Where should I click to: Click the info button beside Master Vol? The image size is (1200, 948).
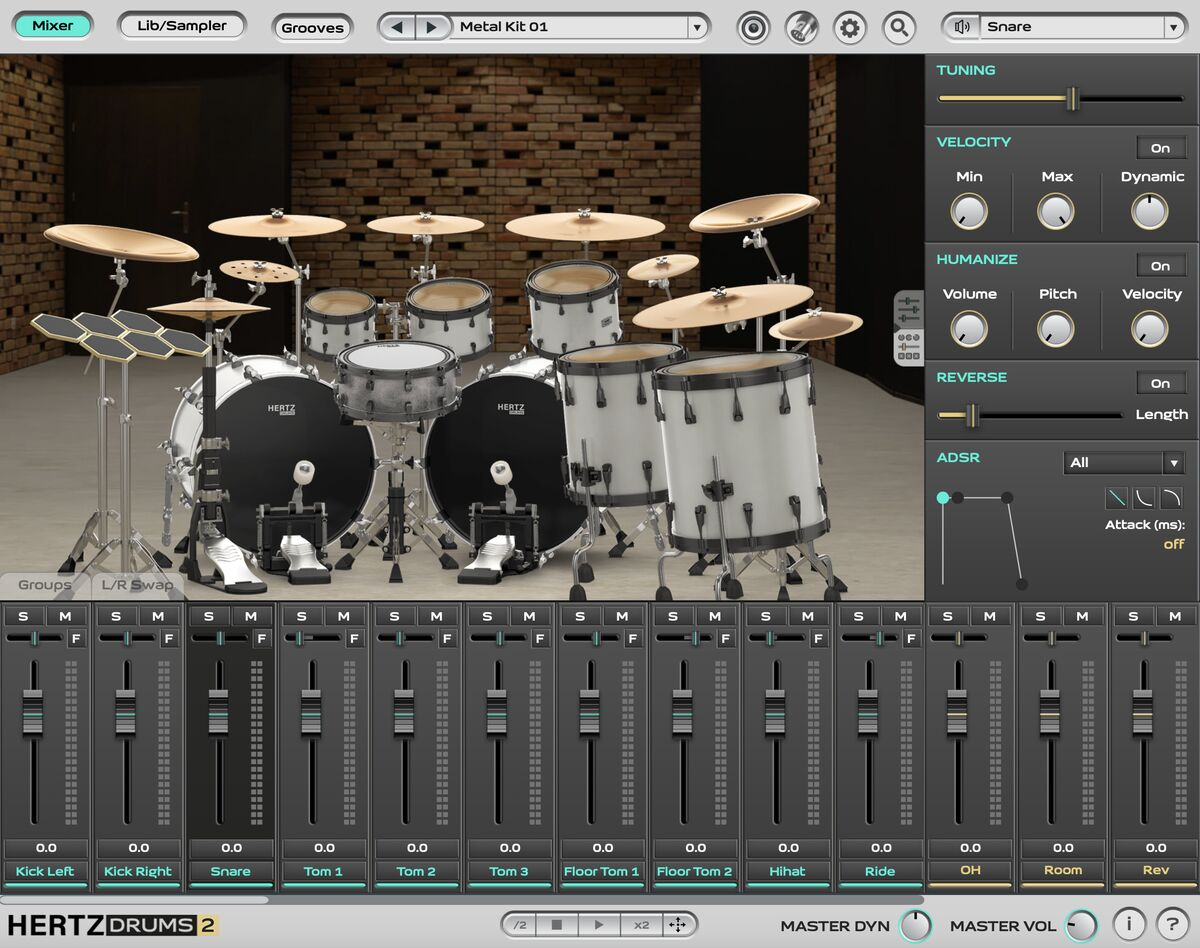1128,925
